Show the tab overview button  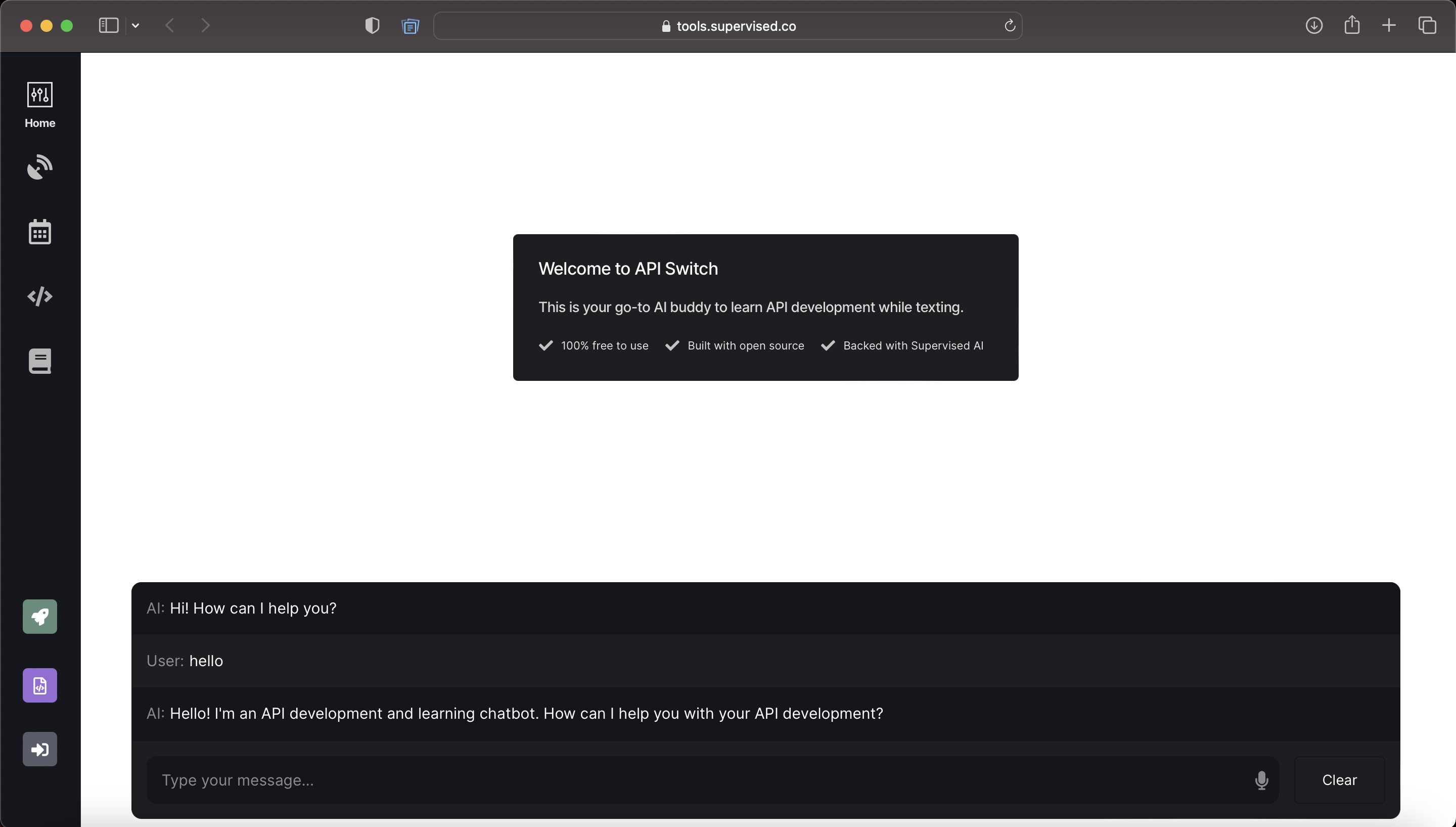tap(1427, 26)
